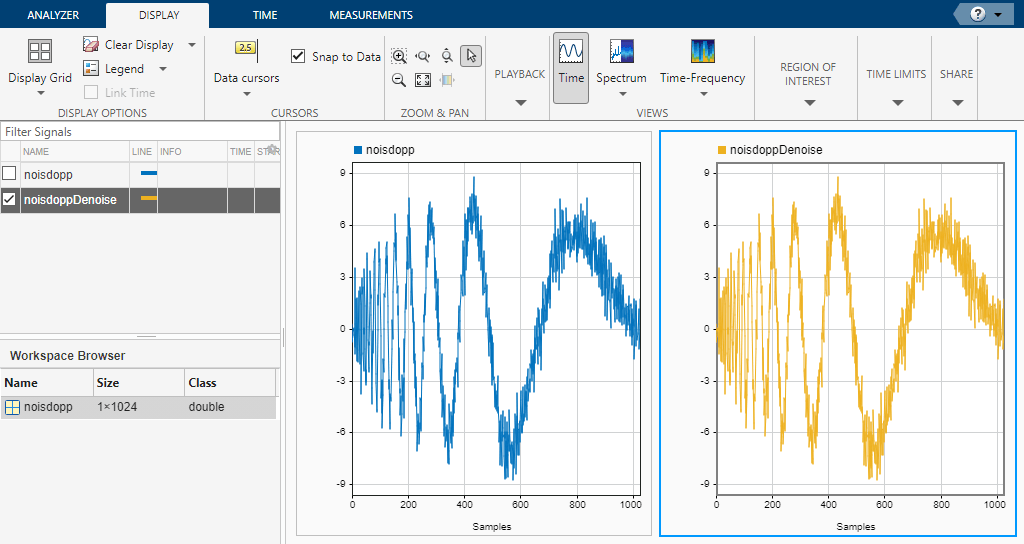Viewport: 1024px width, 544px height.
Task: Click the Clear Display icon
Action: (x=91, y=44)
